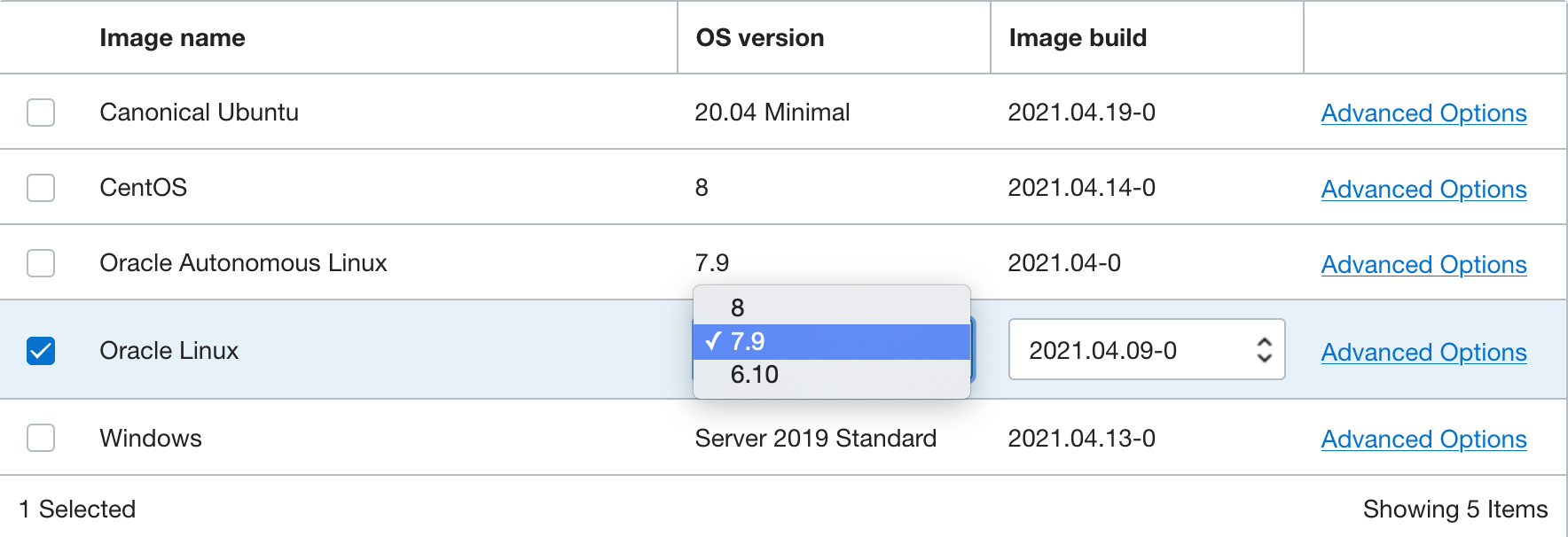This screenshot has width=1568, height=537.
Task: Open Advanced Options for CentOS
Action: (1423, 190)
